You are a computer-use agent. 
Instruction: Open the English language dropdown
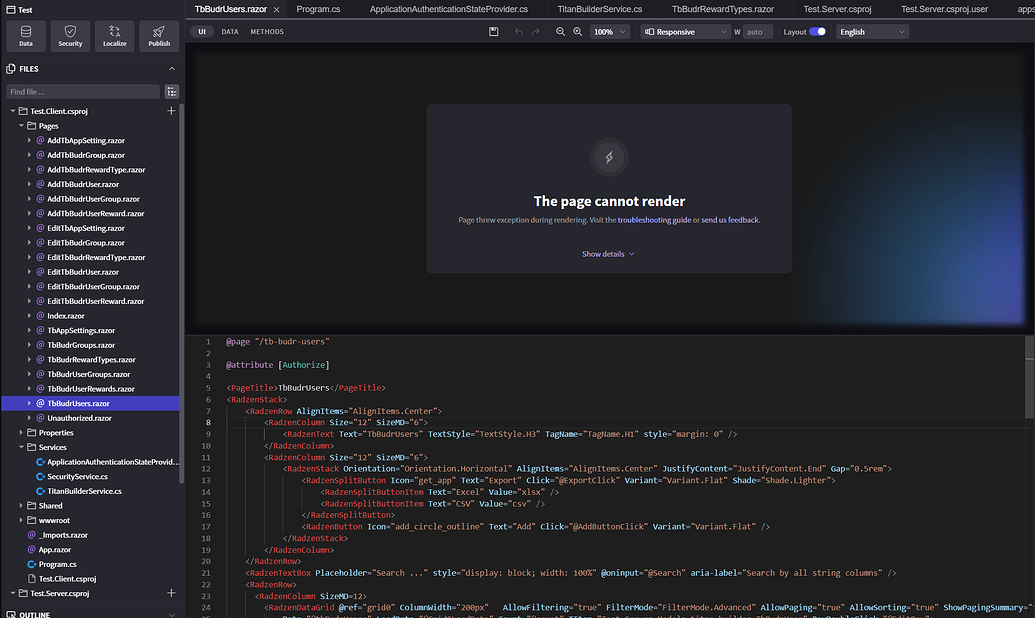tap(872, 32)
